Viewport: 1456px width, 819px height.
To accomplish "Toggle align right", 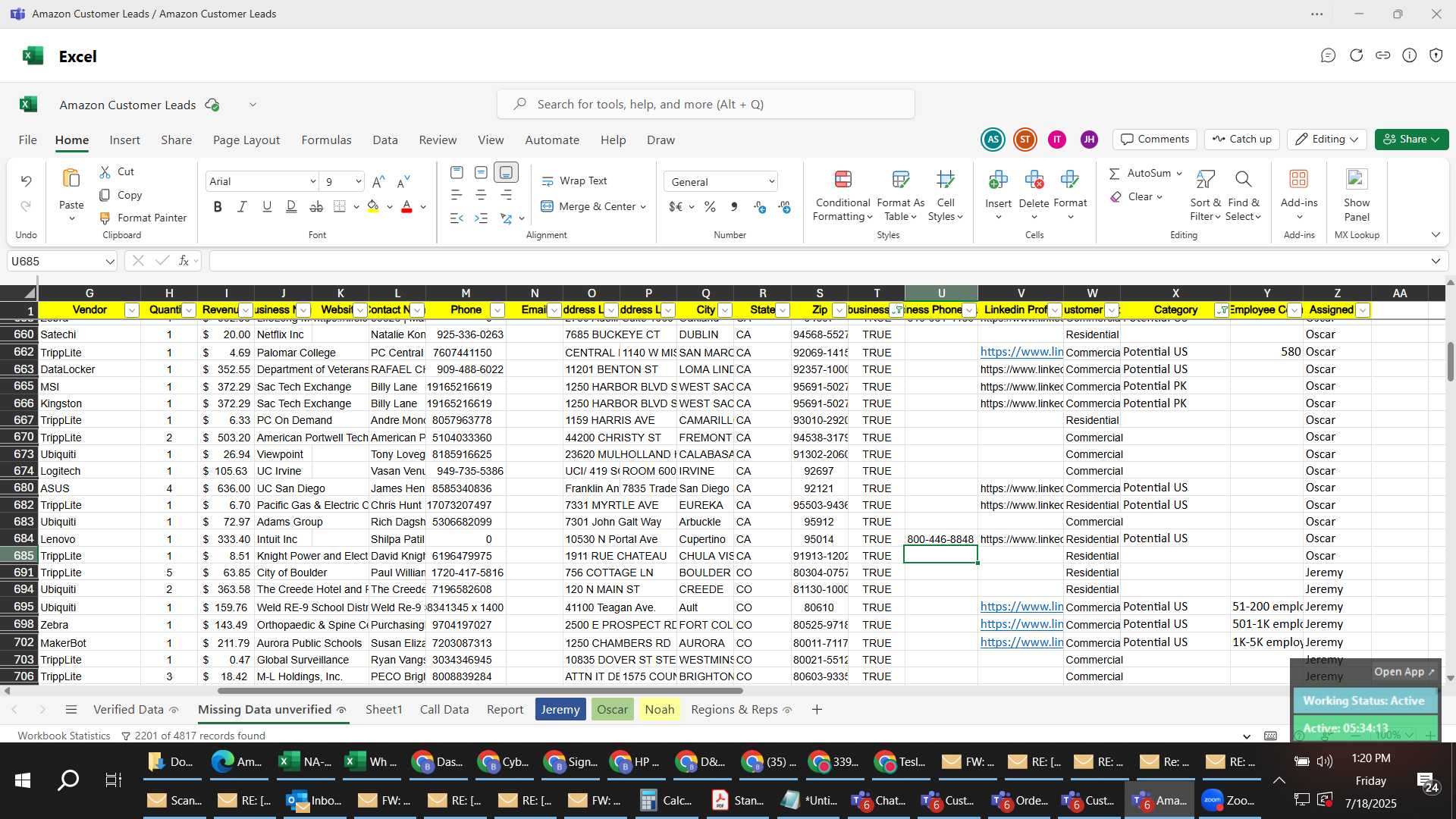I will pyautogui.click(x=506, y=196).
